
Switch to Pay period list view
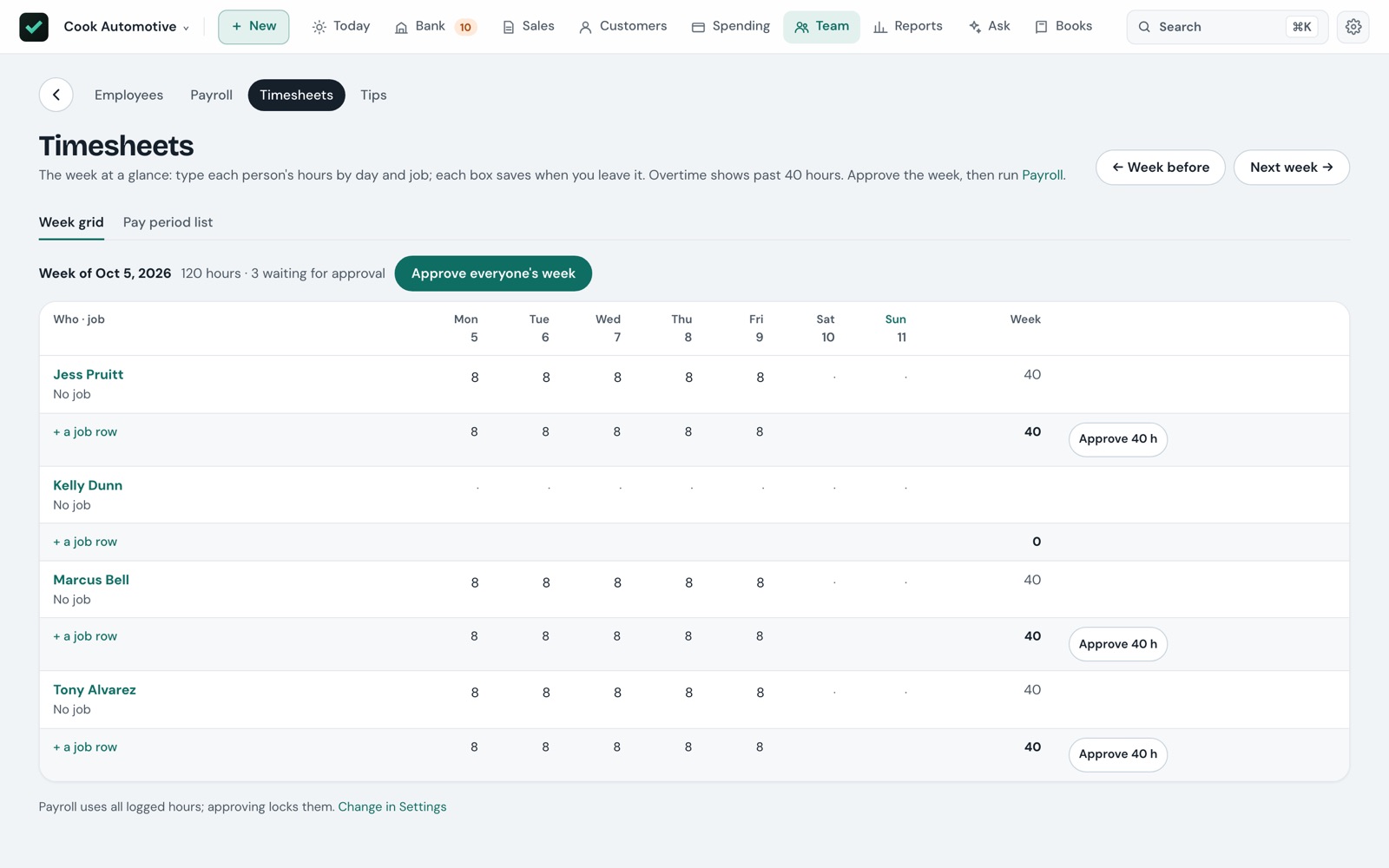[x=168, y=223]
